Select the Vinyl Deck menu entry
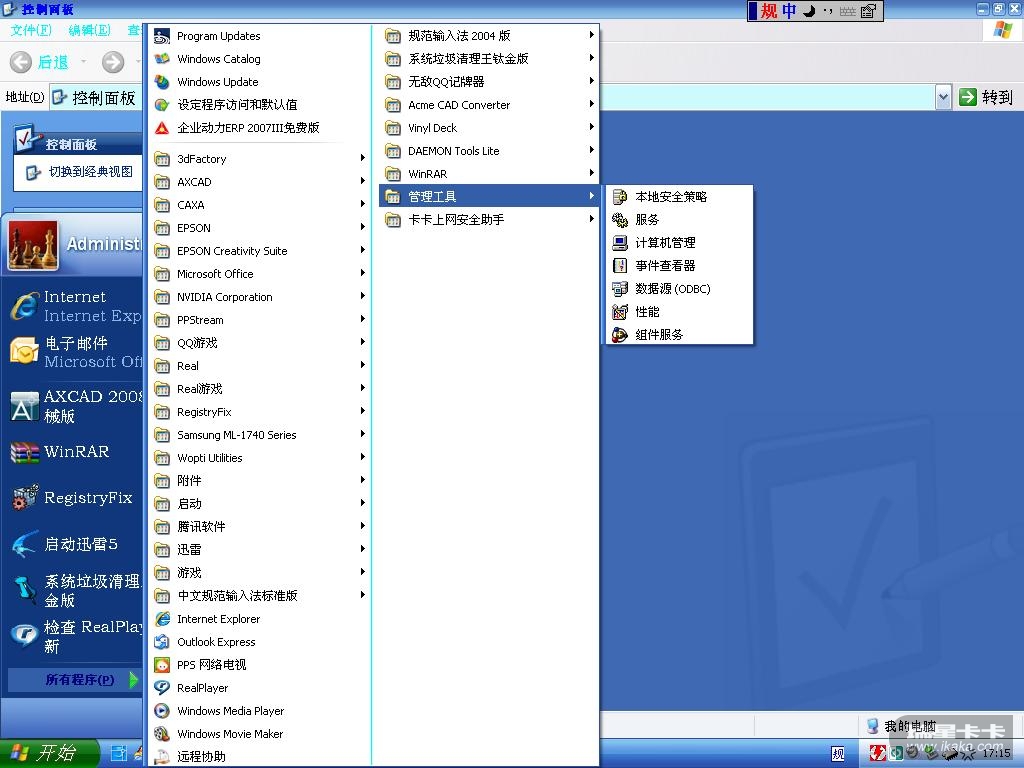 [x=489, y=128]
